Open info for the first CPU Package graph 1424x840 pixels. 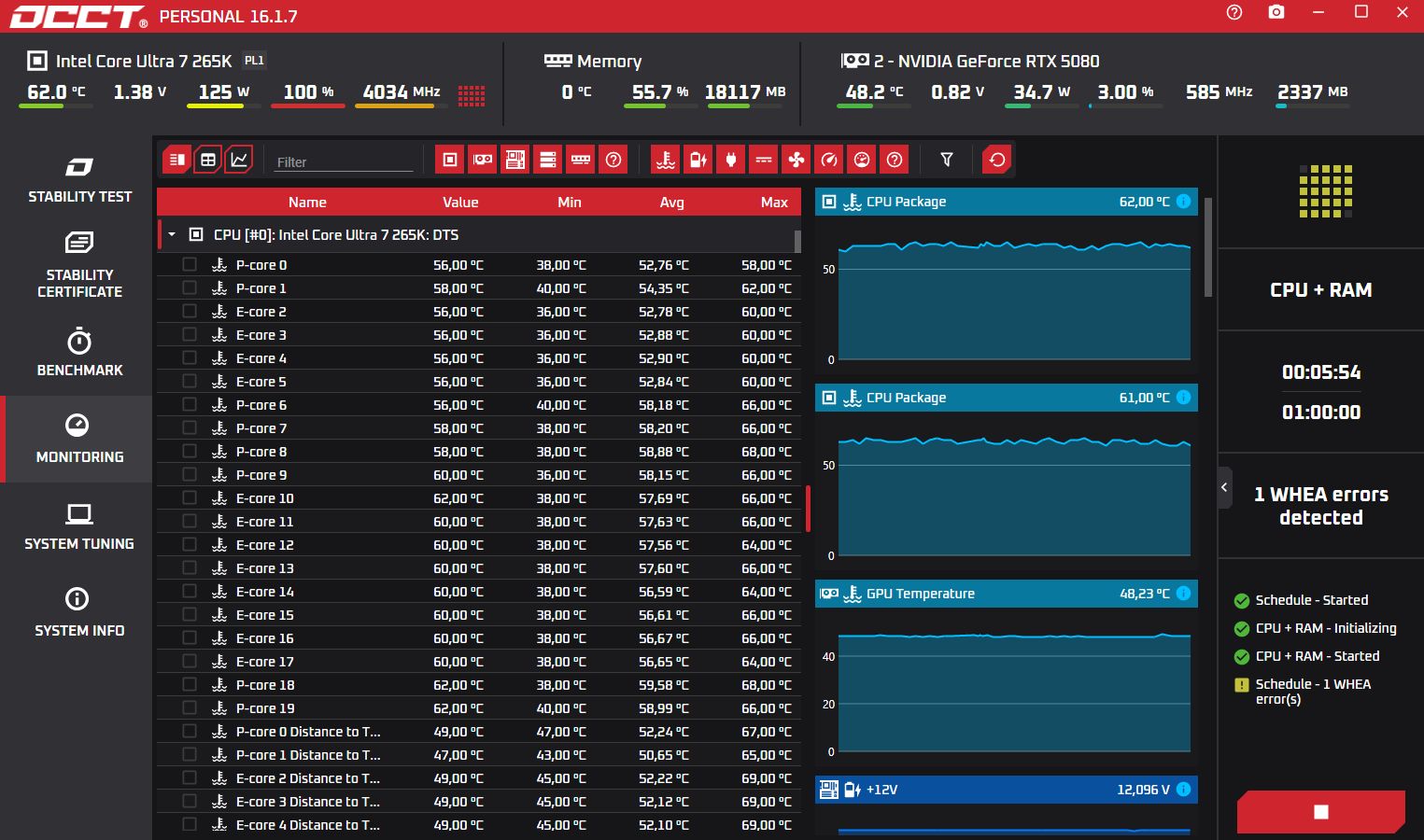pos(1183,202)
